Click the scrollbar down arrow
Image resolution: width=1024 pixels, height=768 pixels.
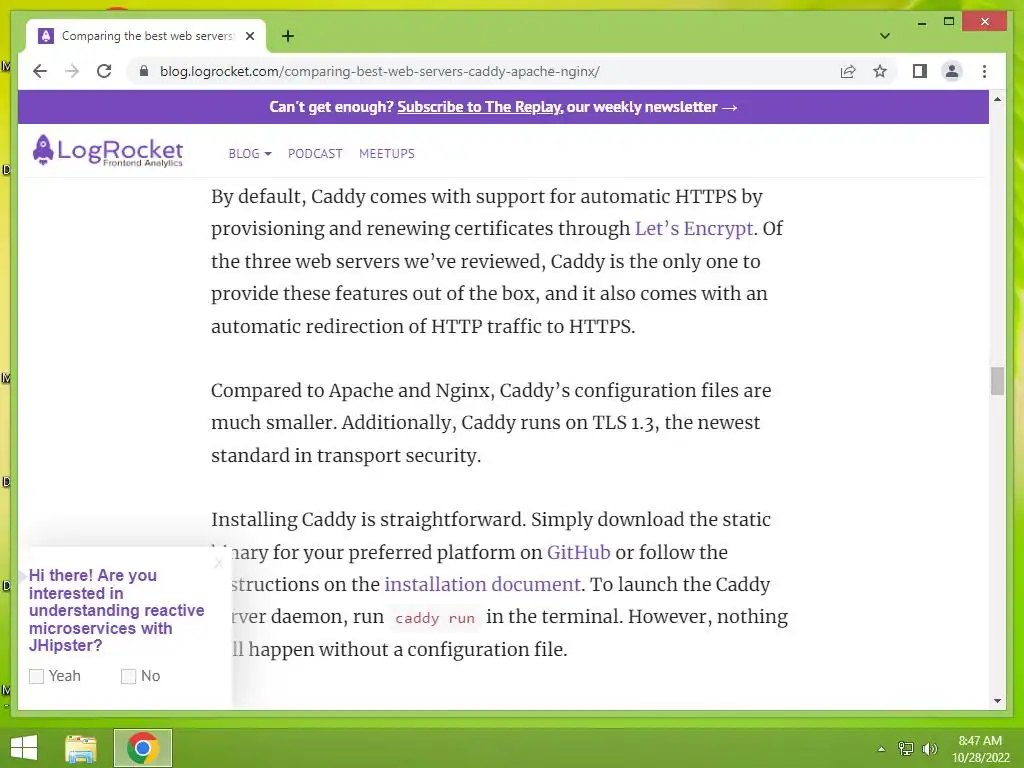pos(997,701)
